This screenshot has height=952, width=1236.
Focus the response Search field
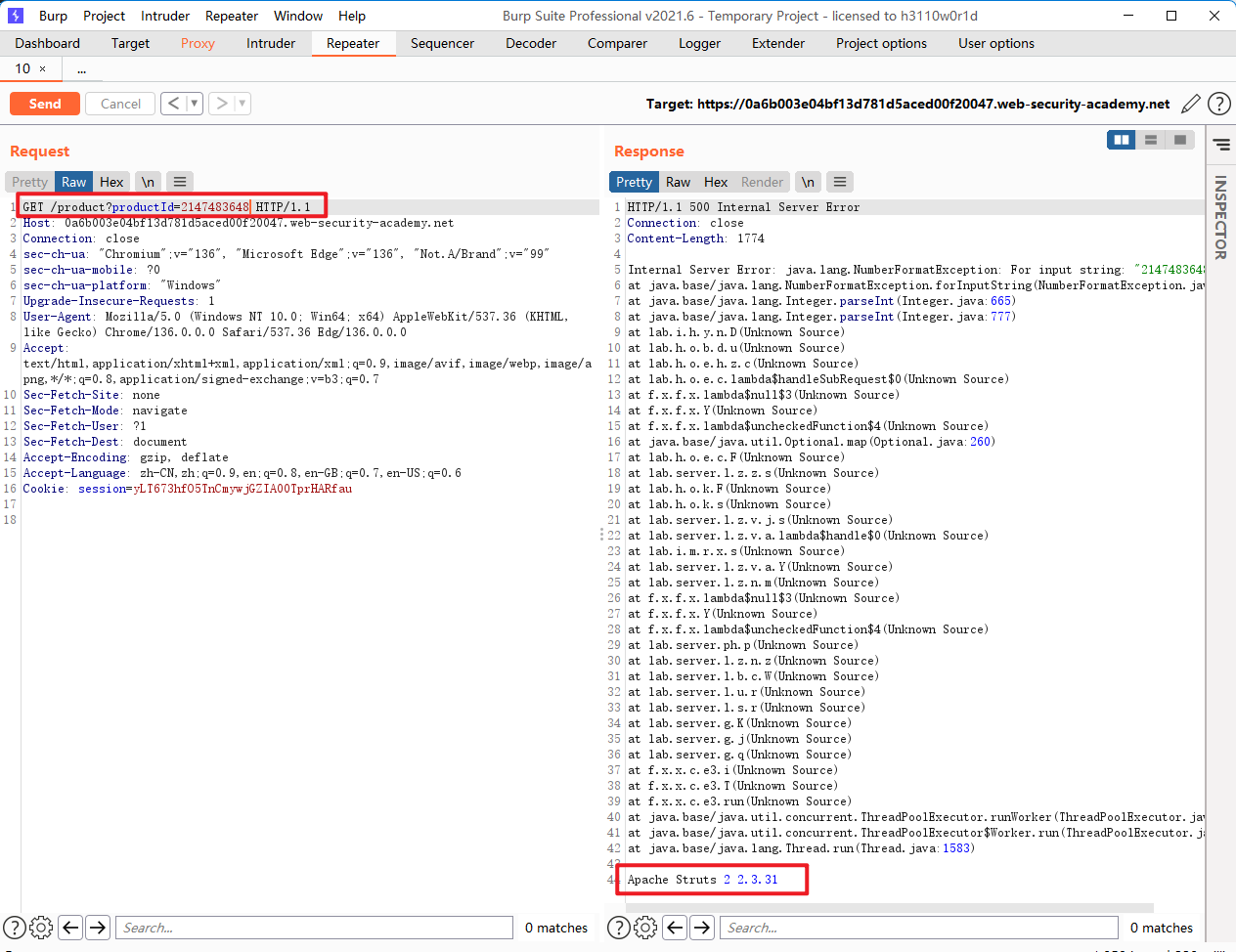pyautogui.click(x=918, y=928)
